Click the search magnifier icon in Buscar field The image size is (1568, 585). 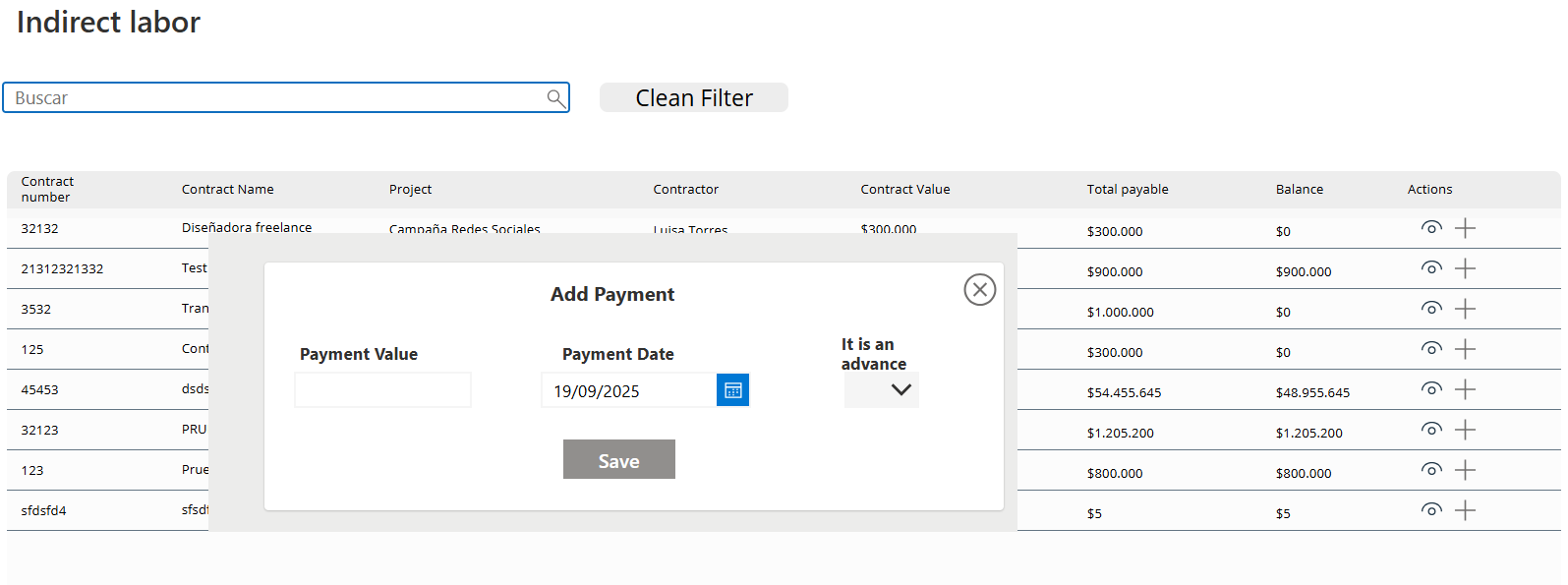[555, 97]
